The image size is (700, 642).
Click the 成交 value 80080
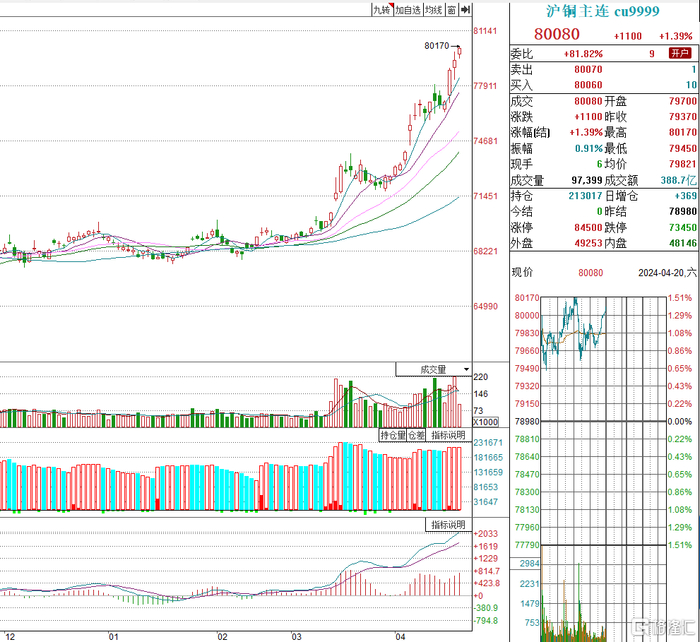(x=588, y=101)
